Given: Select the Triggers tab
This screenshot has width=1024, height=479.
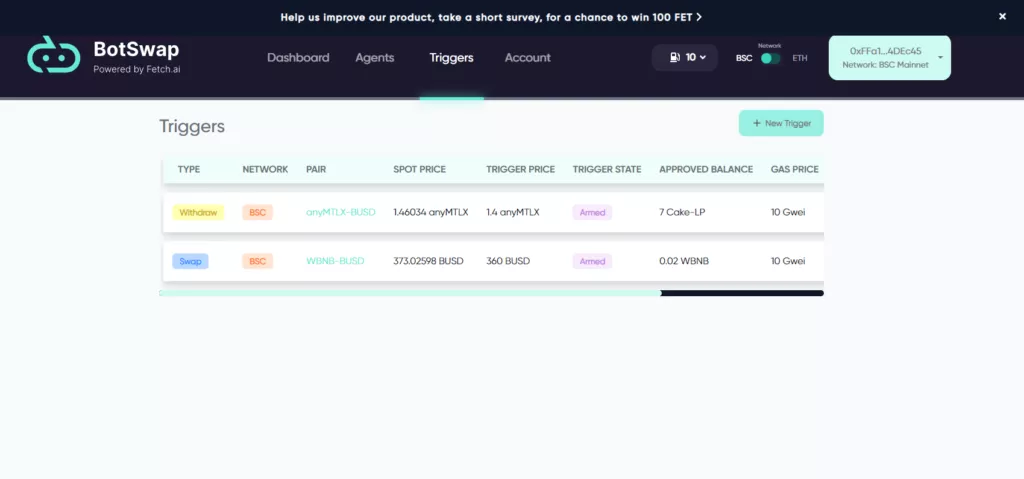Looking at the screenshot, I should pos(451,58).
